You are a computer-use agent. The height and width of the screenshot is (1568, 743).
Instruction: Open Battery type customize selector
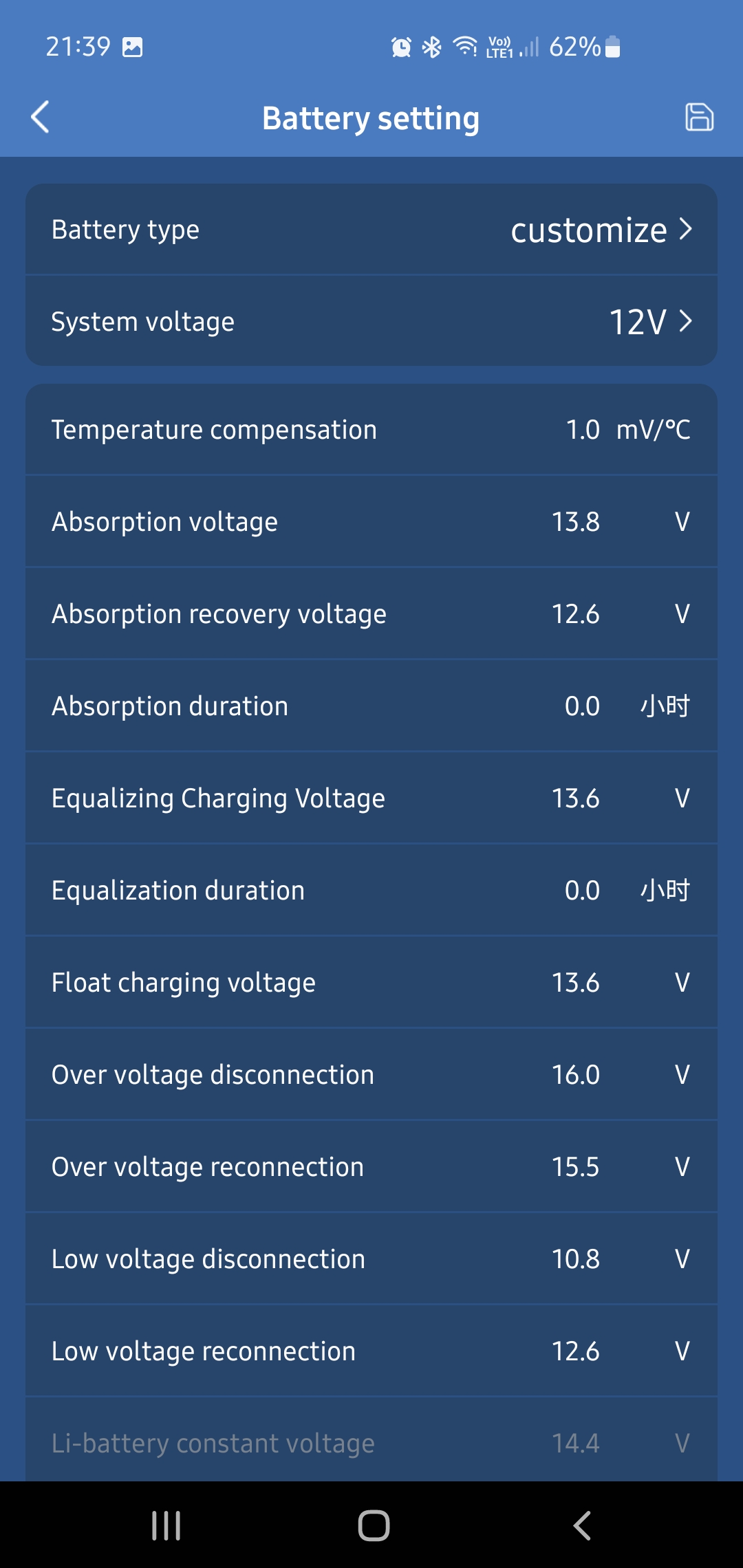click(x=589, y=230)
